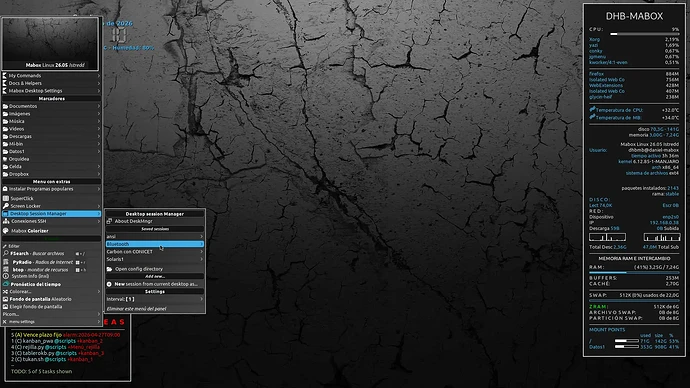Launch btop - monitor de recursos
The image size is (690, 388).
pyautogui.click(x=51, y=269)
